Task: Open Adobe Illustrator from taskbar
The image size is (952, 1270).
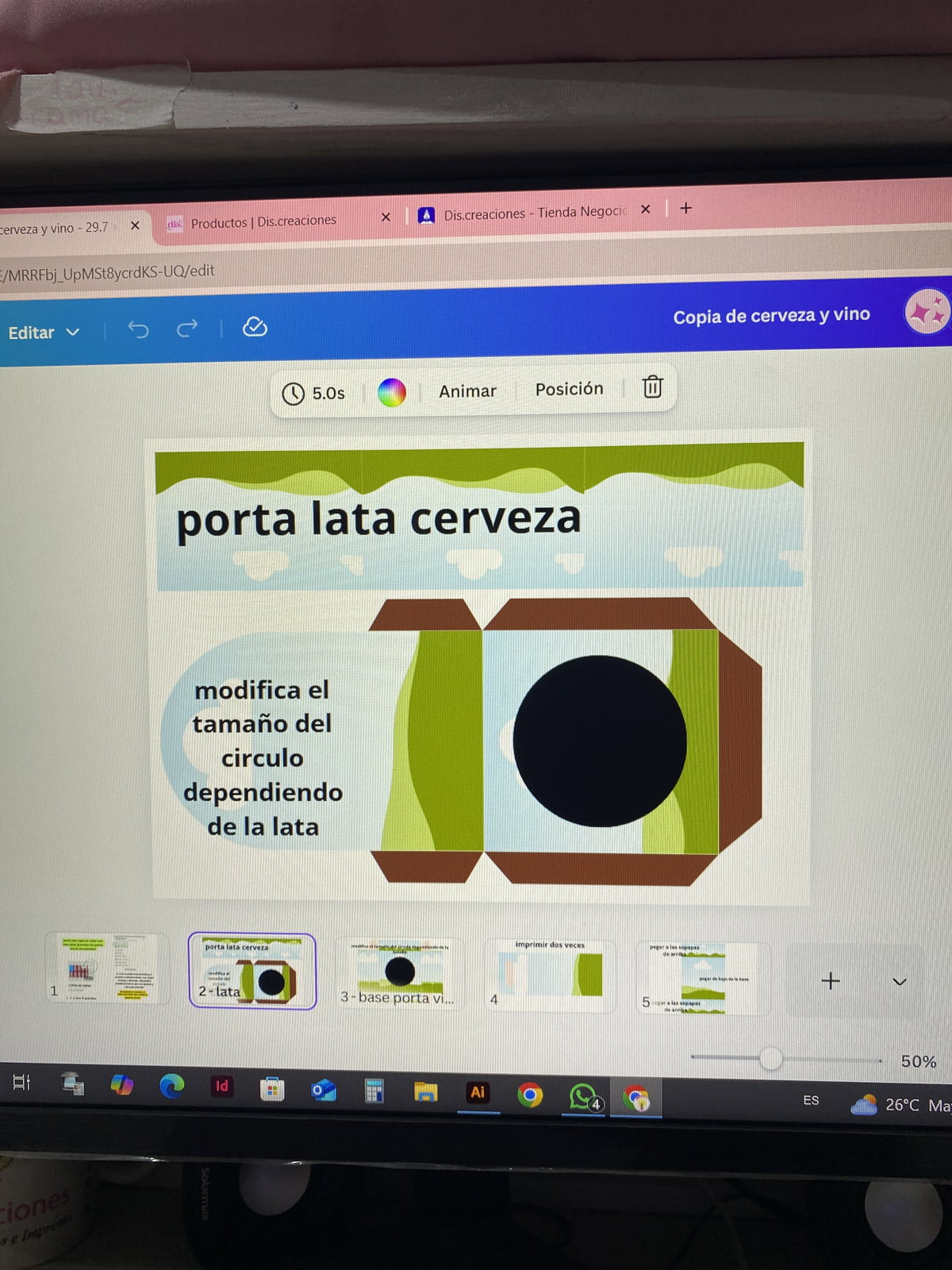Action: pyautogui.click(x=478, y=1093)
